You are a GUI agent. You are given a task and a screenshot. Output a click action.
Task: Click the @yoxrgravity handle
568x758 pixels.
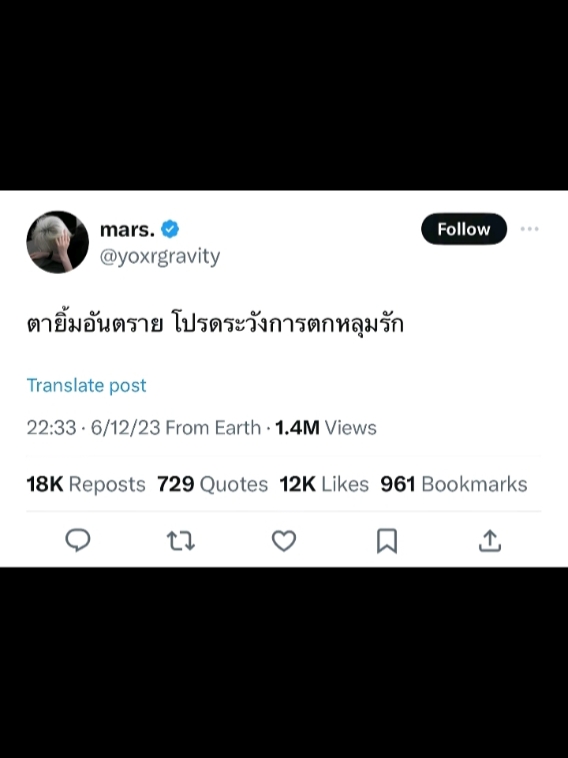click(x=160, y=256)
